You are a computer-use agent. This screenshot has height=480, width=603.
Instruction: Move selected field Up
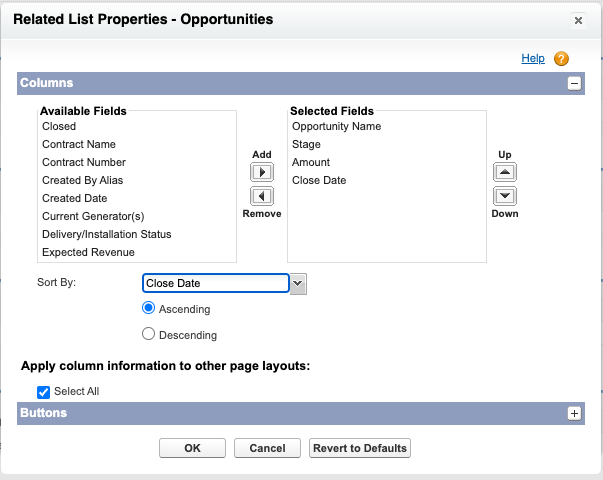tap(505, 172)
